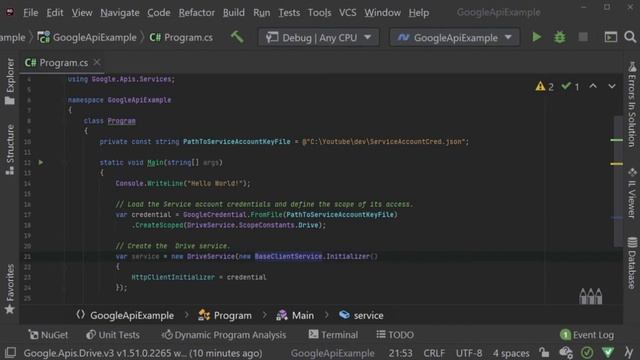Select service variable in bottom breadcrumbs

pyautogui.click(x=361, y=315)
